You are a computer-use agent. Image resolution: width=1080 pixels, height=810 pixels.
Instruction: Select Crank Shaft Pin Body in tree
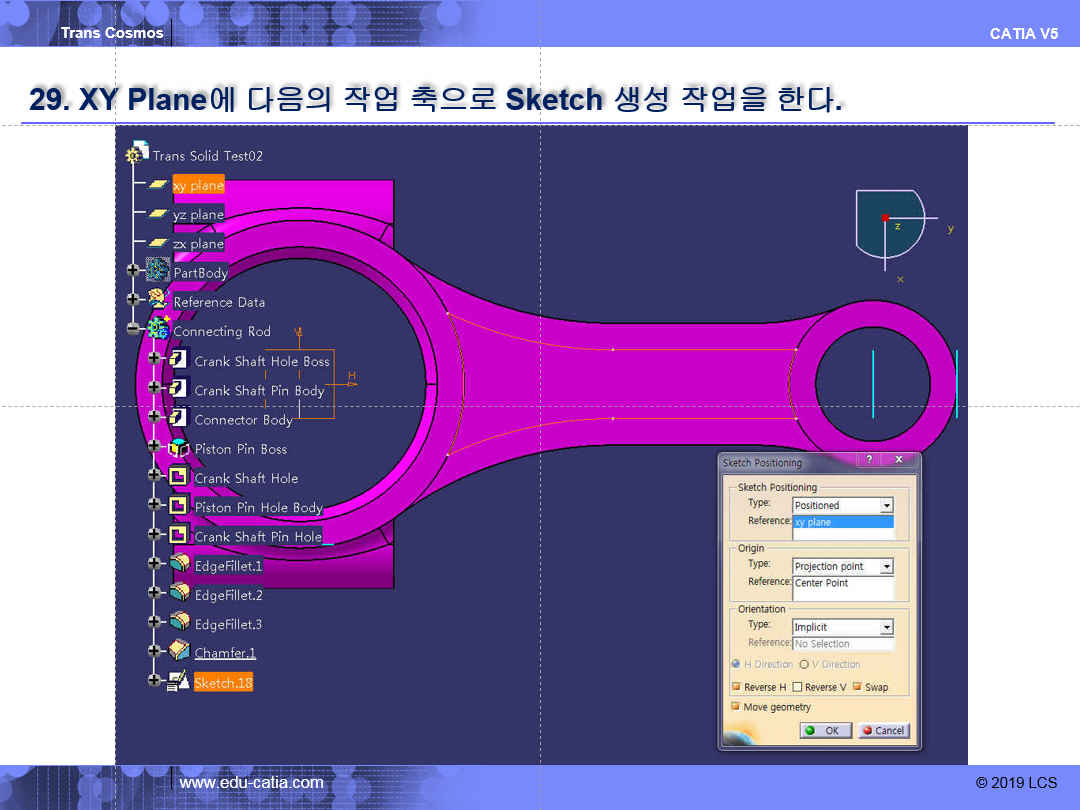(259, 391)
